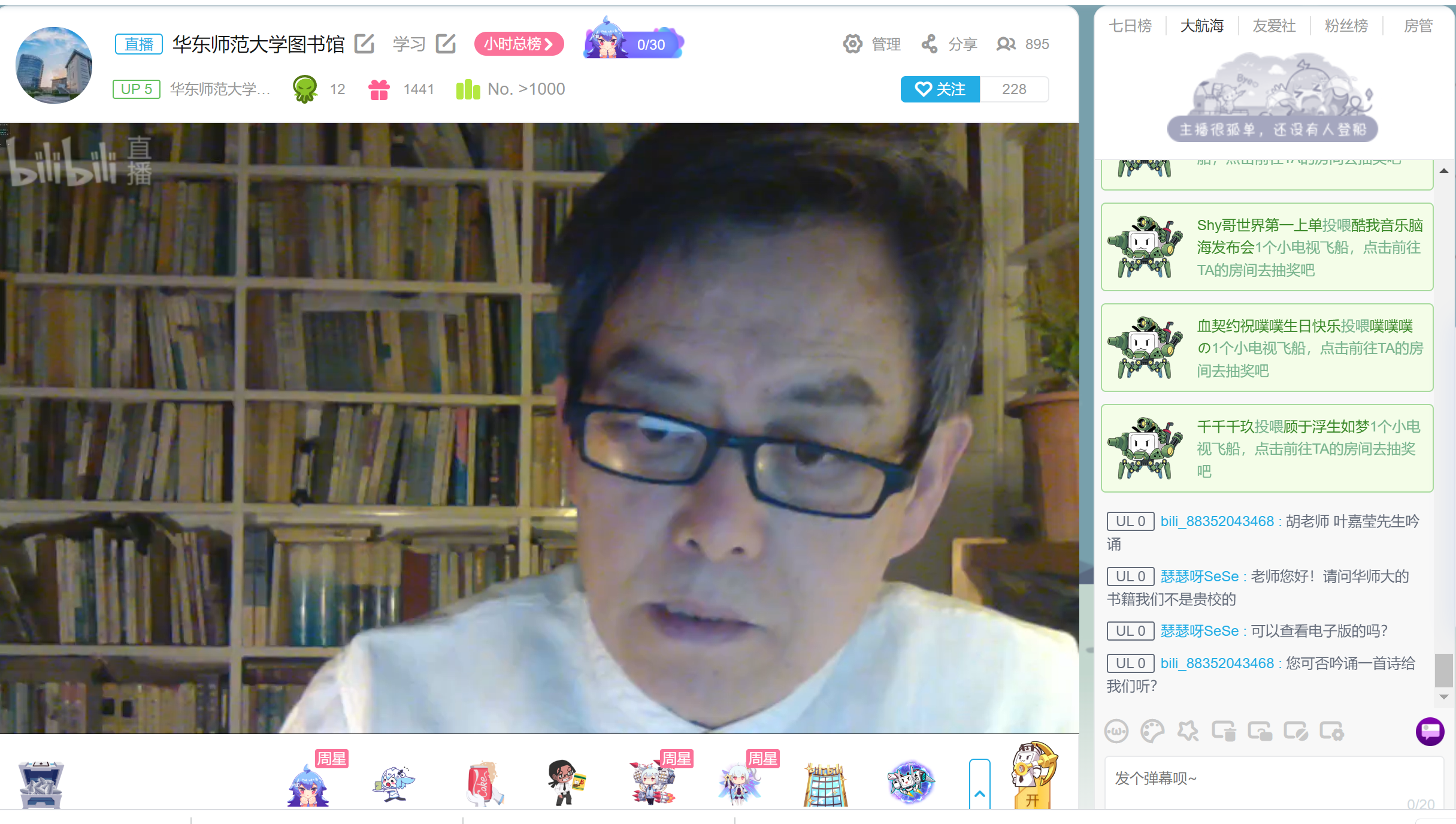
Task: Open chat display settings gear icon
Action: [x=1331, y=731]
